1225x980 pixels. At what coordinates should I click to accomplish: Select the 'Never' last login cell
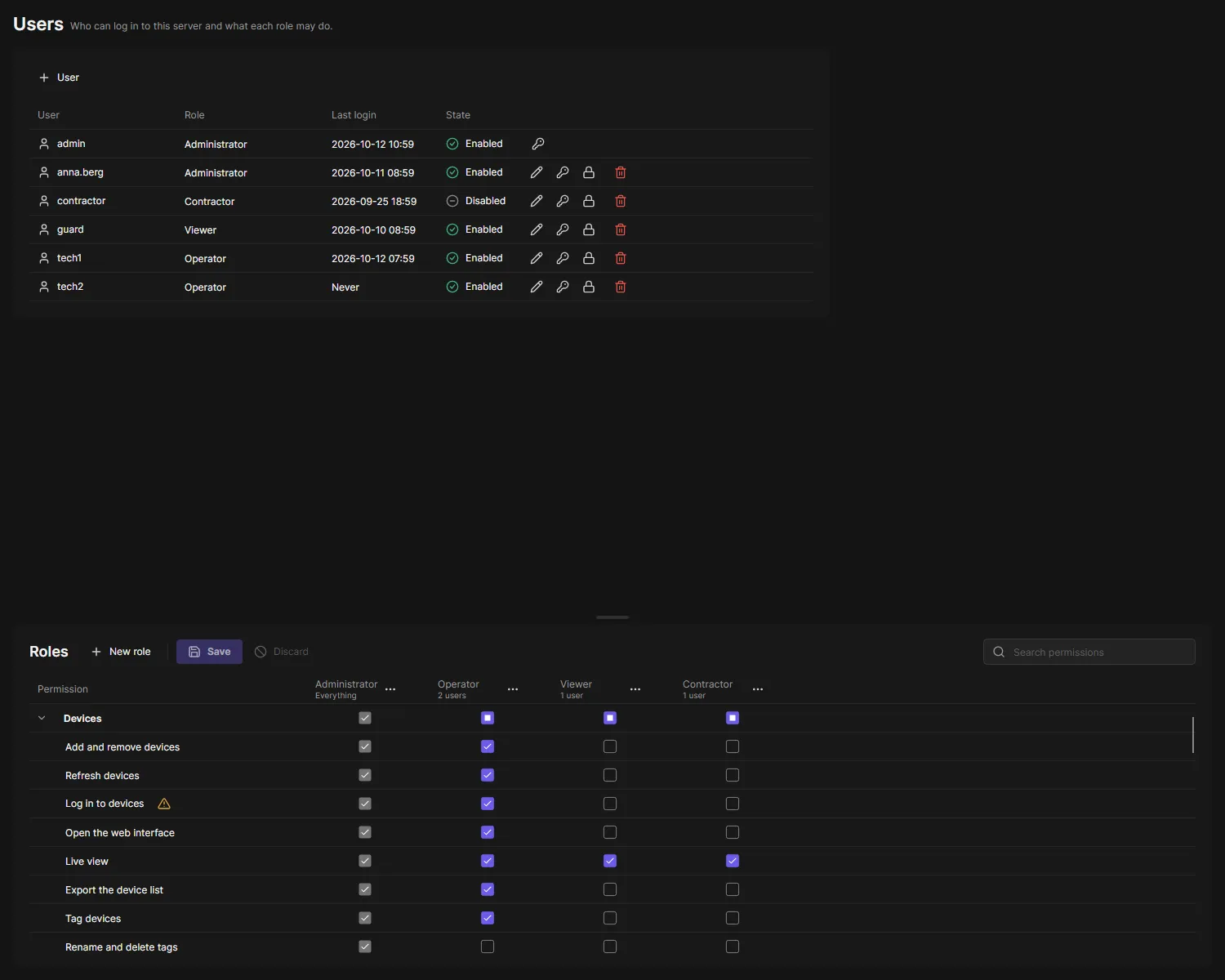345,287
